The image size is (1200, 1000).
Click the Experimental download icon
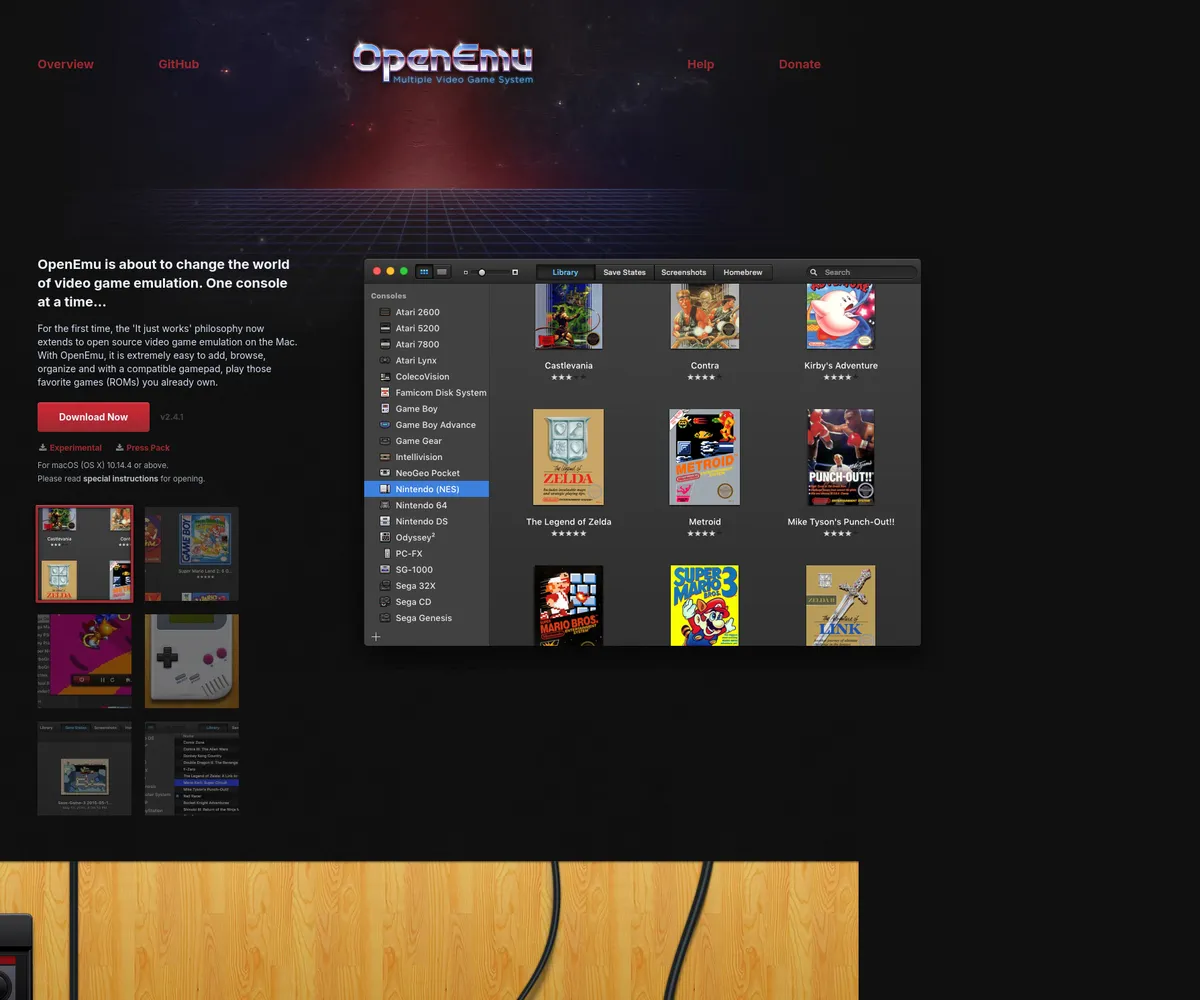click(x=43, y=448)
